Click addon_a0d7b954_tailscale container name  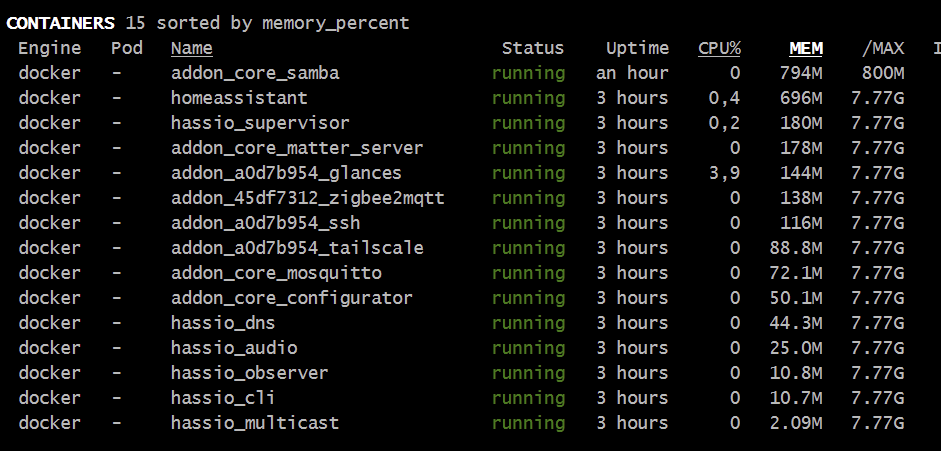[x=297, y=248]
